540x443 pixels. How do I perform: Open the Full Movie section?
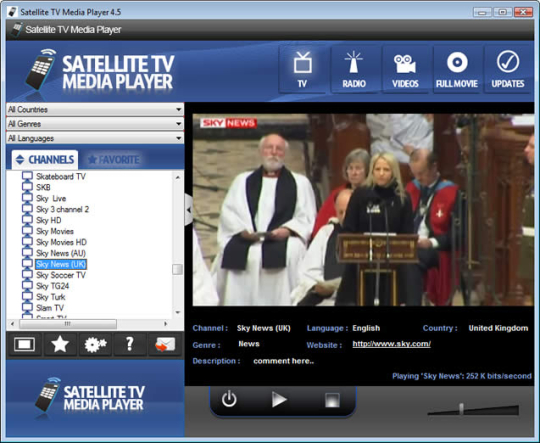[457, 70]
